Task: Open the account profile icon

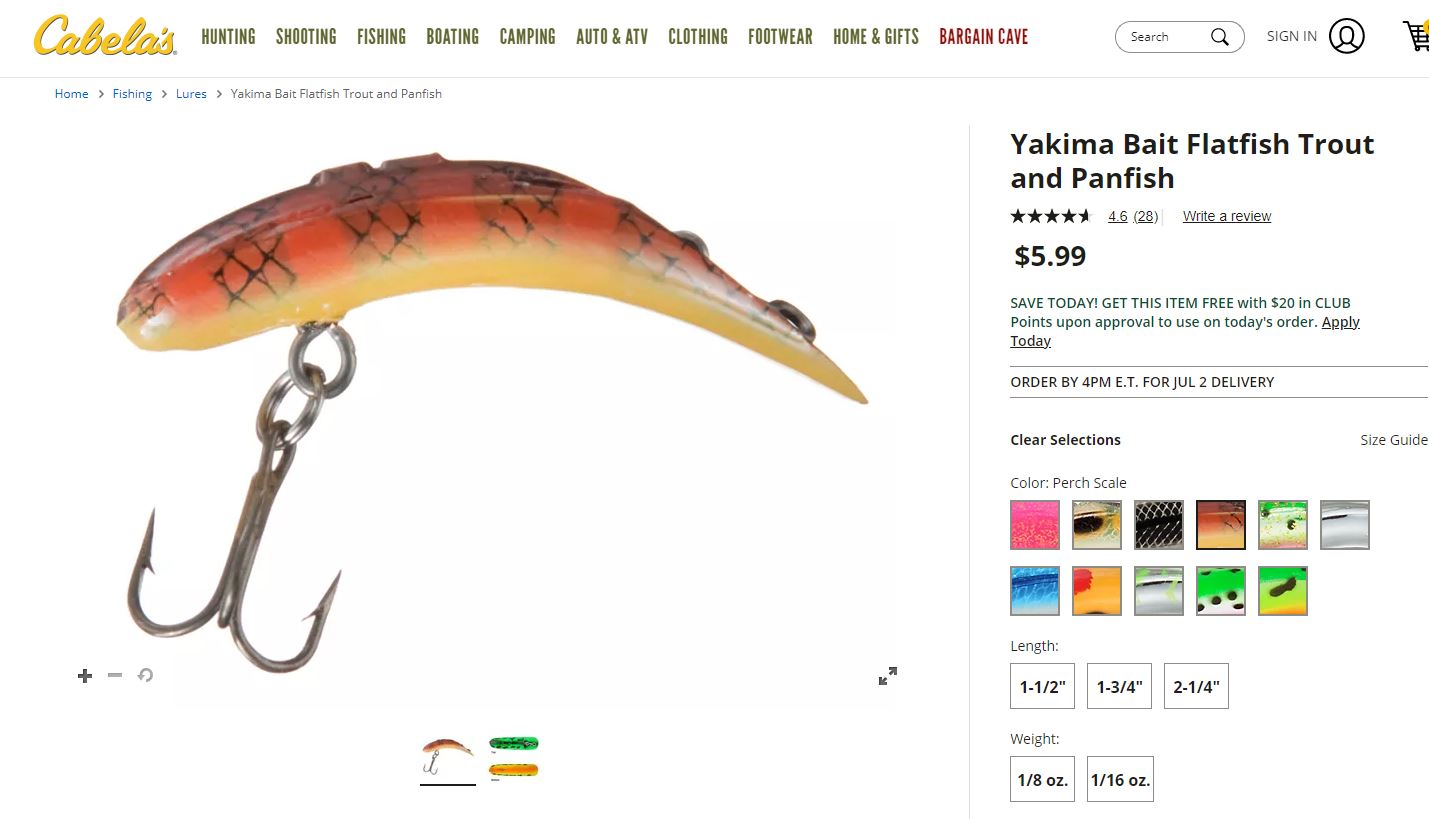Action: 1347,36
